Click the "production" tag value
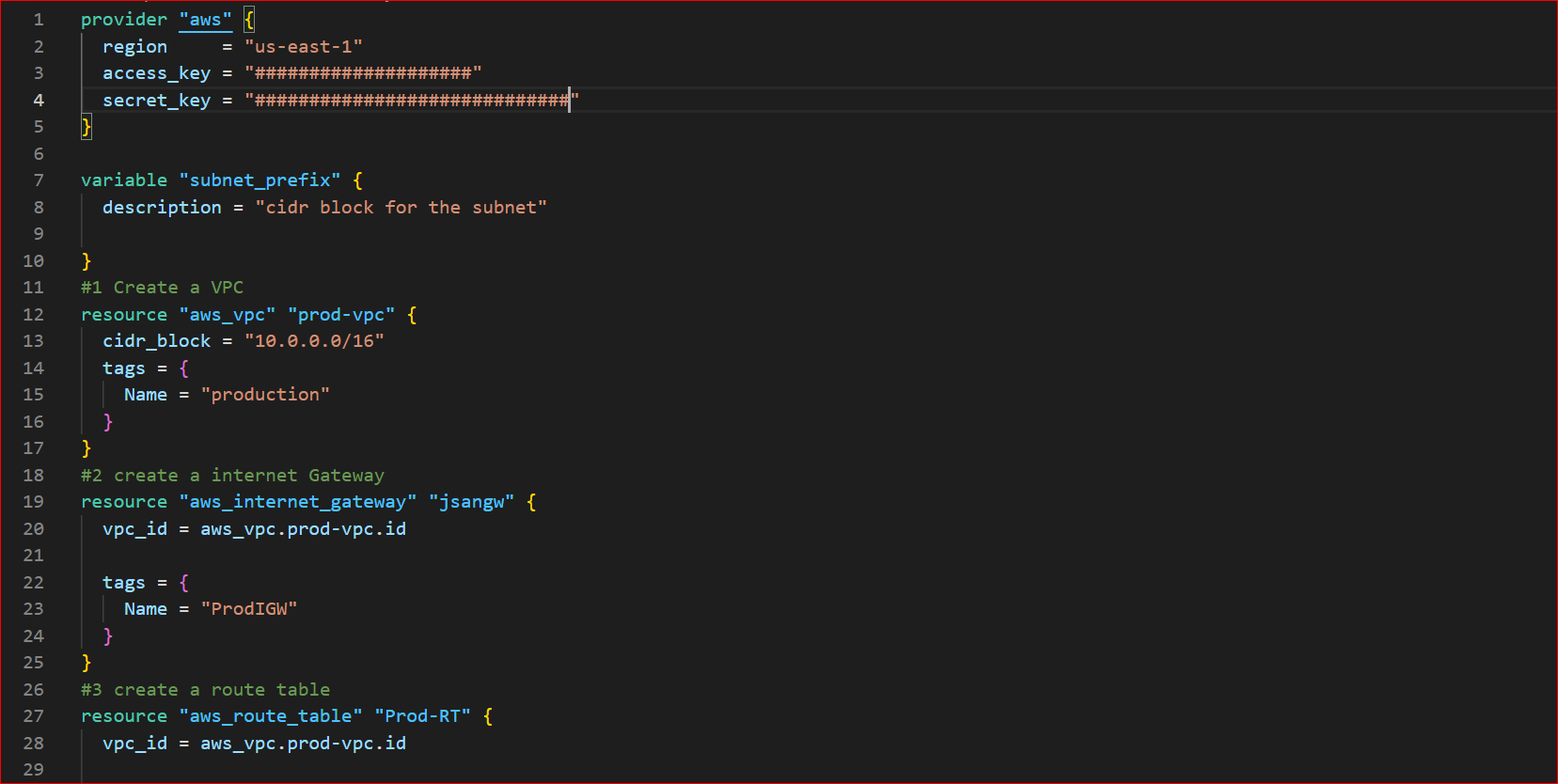Image resolution: width=1558 pixels, height=784 pixels. (266, 394)
